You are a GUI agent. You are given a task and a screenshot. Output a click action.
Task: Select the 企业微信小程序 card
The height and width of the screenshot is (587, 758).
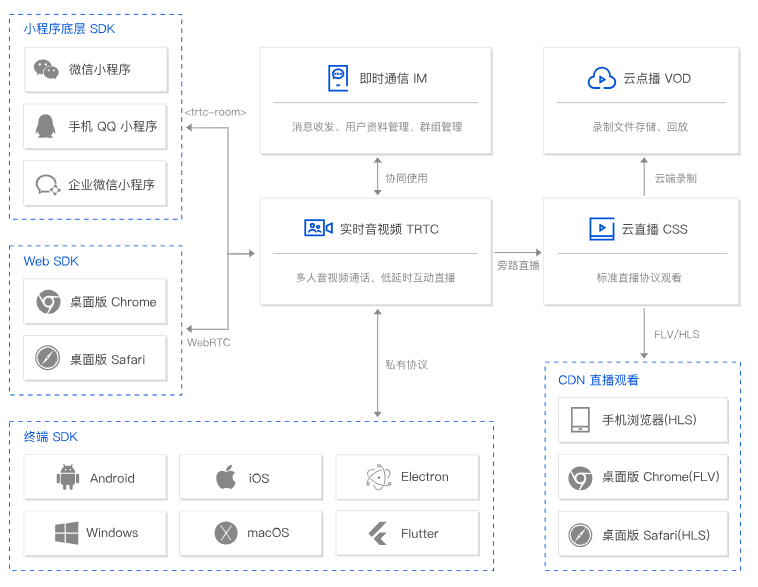(x=95, y=184)
